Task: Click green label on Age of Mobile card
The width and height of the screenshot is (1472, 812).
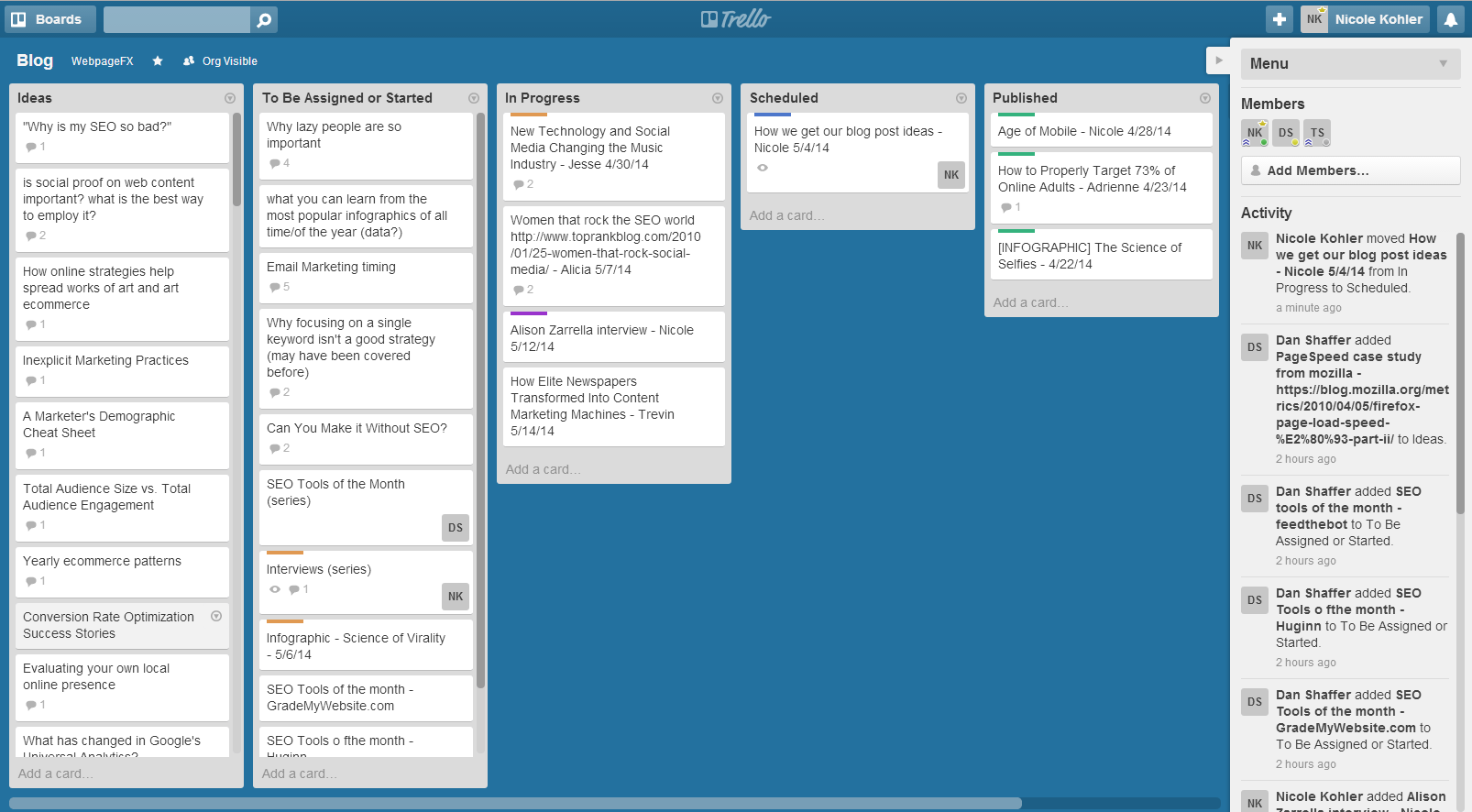Action: pos(1016,115)
